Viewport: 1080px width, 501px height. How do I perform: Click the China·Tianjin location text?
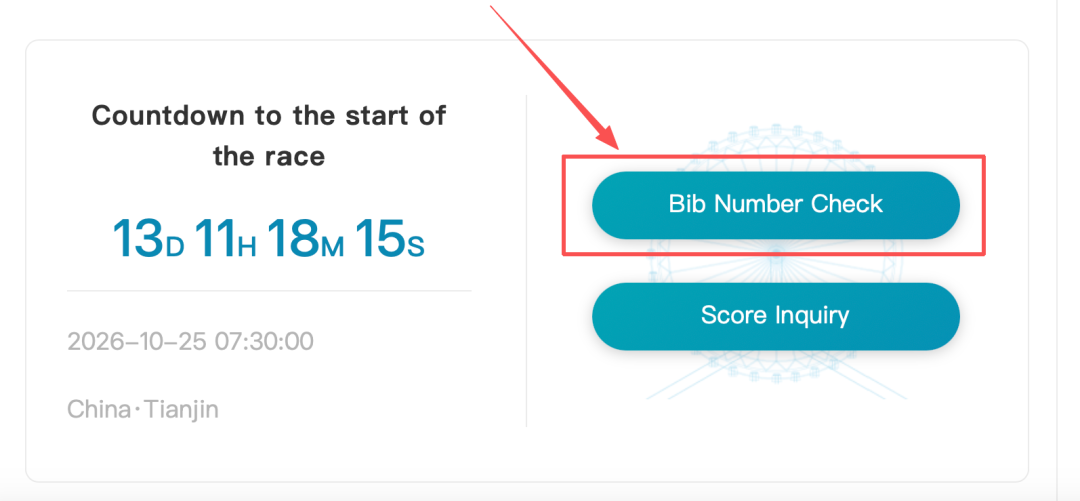coord(143,409)
